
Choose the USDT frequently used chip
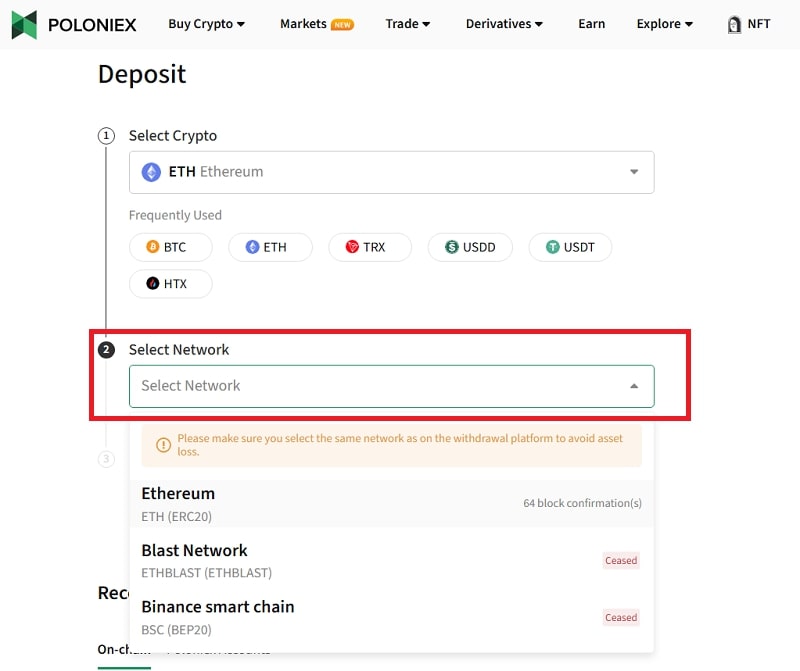[569, 247]
